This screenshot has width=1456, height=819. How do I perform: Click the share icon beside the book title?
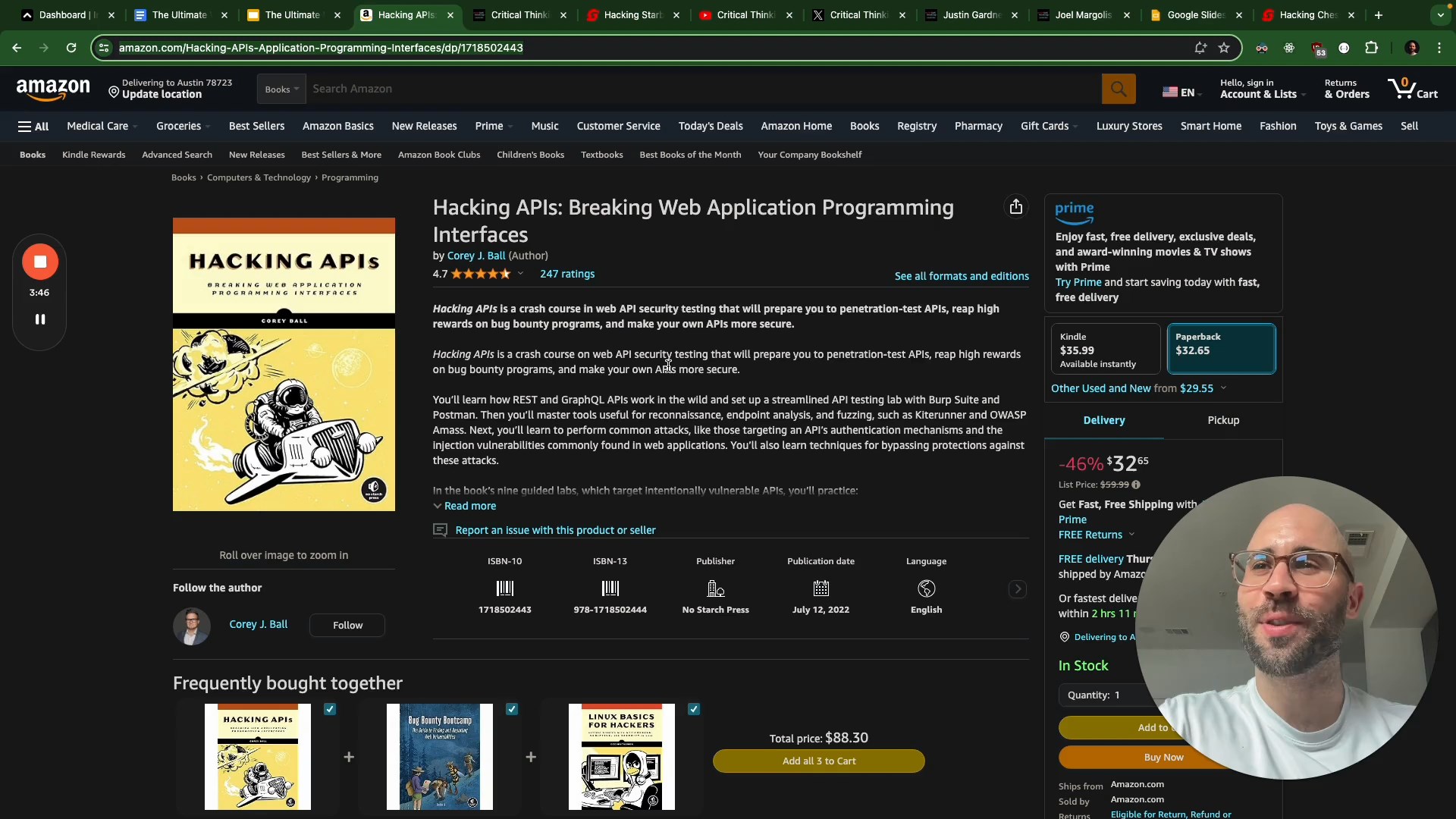pos(1016,207)
